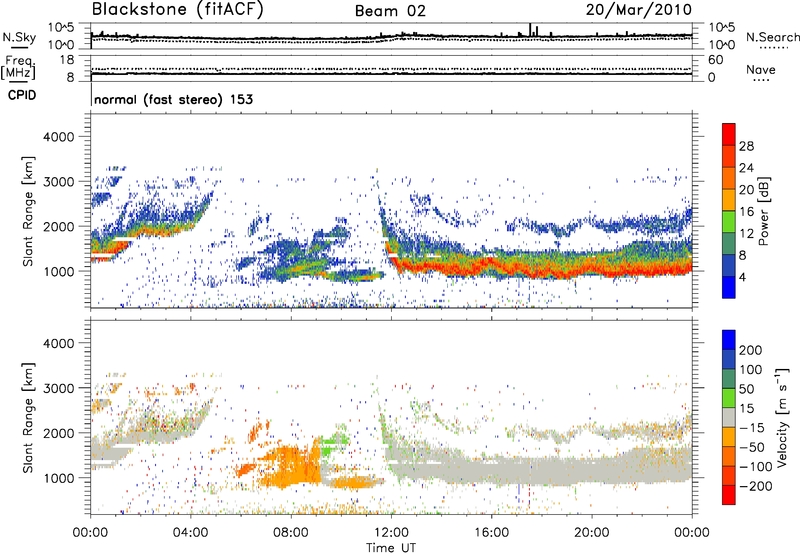Click the date '20/Mar/2010'
Image resolution: width=800 pixels, height=554 pixels.
638,10
